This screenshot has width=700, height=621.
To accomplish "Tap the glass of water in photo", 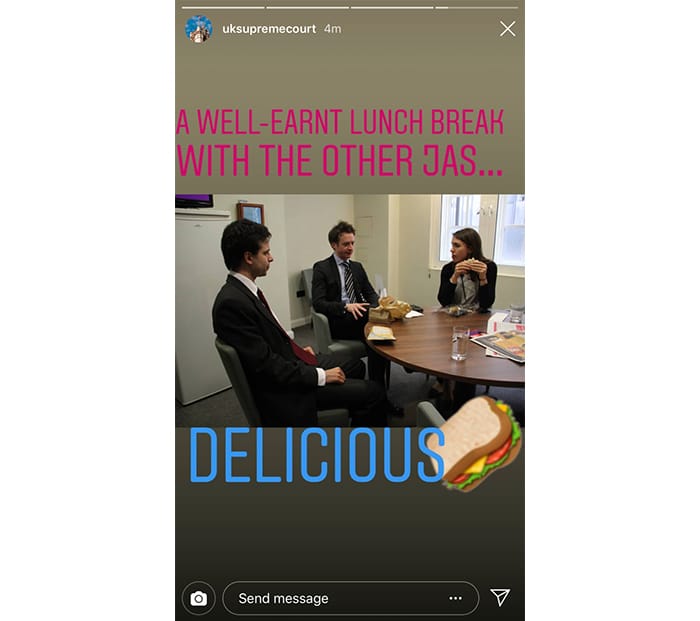I will point(460,343).
